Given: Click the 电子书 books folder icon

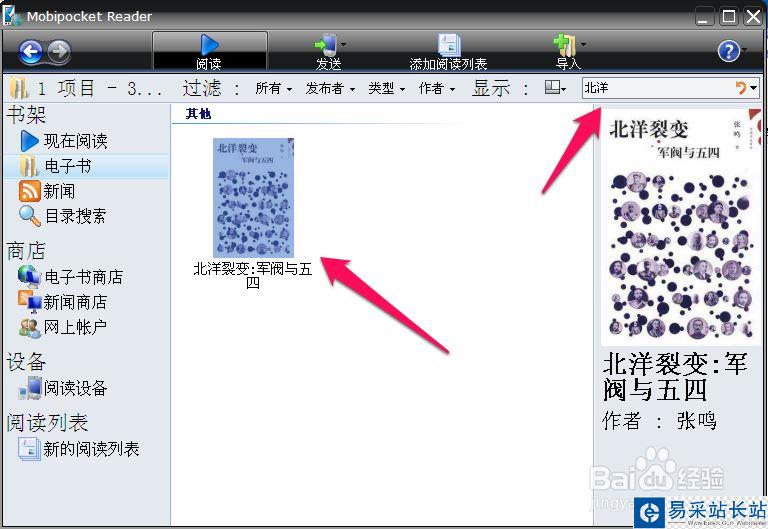Looking at the screenshot, I should coord(29,166).
